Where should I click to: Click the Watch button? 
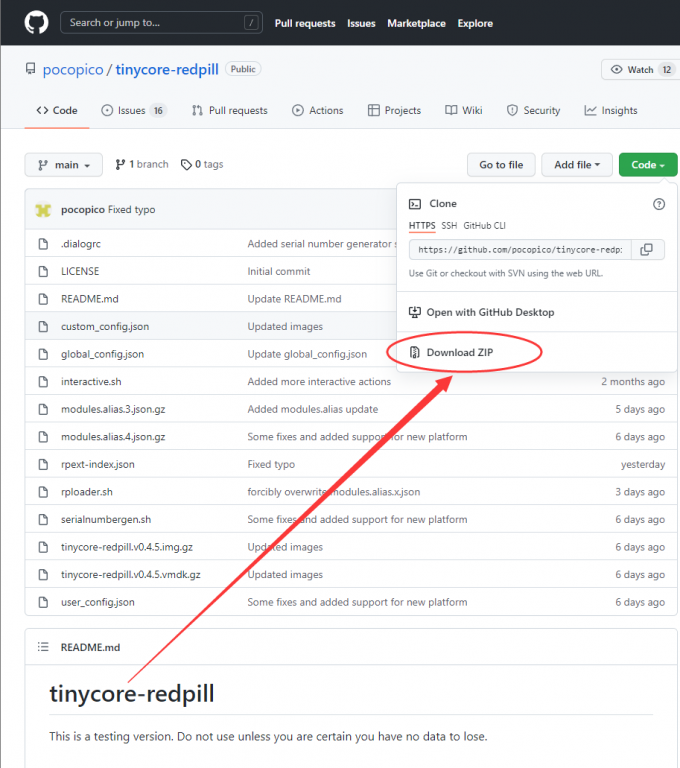click(x=639, y=70)
